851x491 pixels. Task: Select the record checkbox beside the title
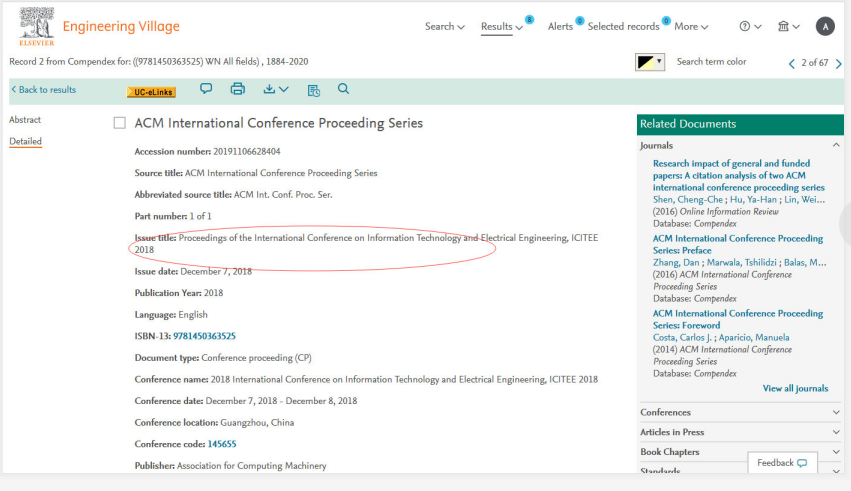coord(120,123)
